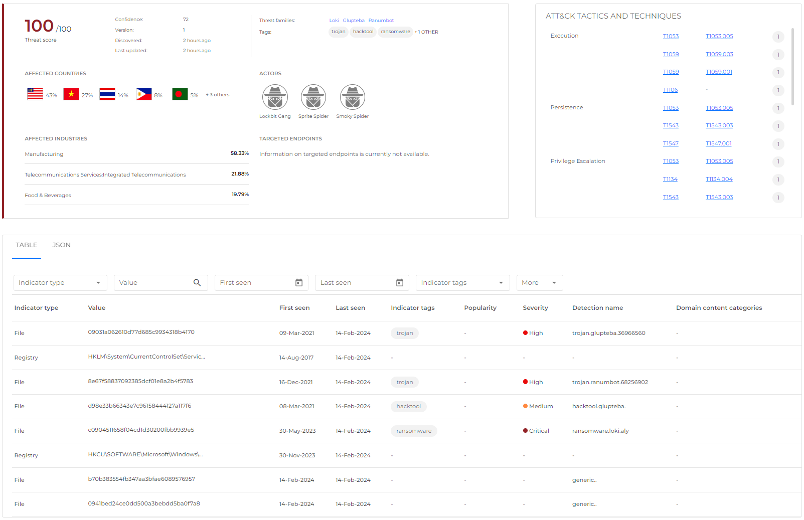Click the first T1053 technique link under Execution

pos(670,36)
